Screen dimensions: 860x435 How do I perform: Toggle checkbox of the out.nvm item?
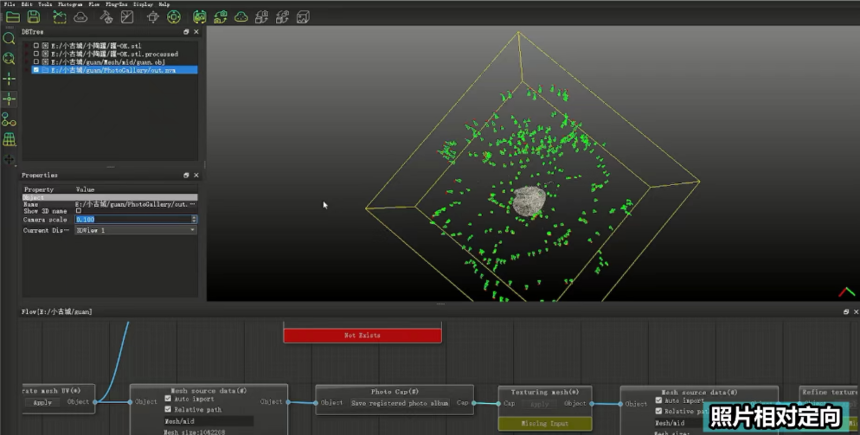36,70
